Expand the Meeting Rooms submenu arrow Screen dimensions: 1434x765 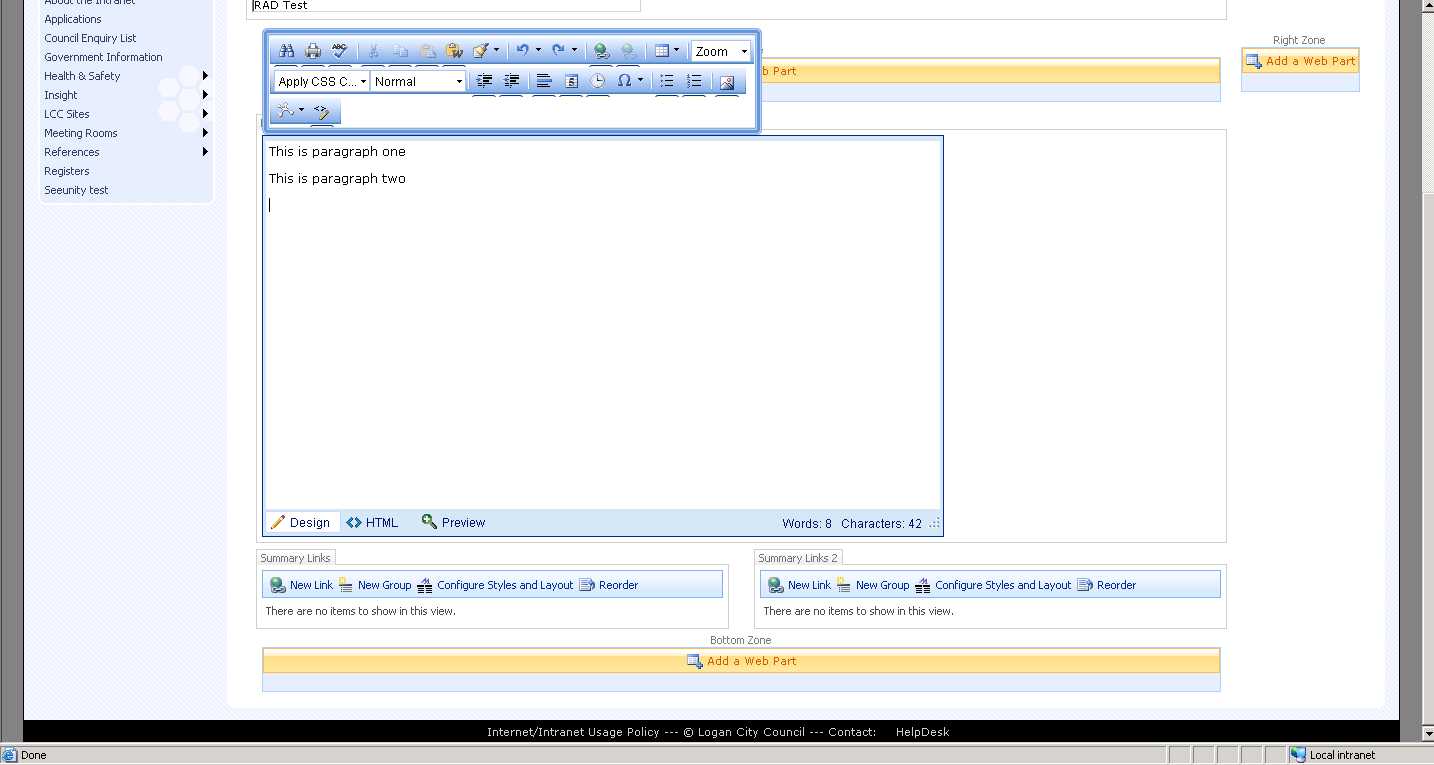point(205,133)
